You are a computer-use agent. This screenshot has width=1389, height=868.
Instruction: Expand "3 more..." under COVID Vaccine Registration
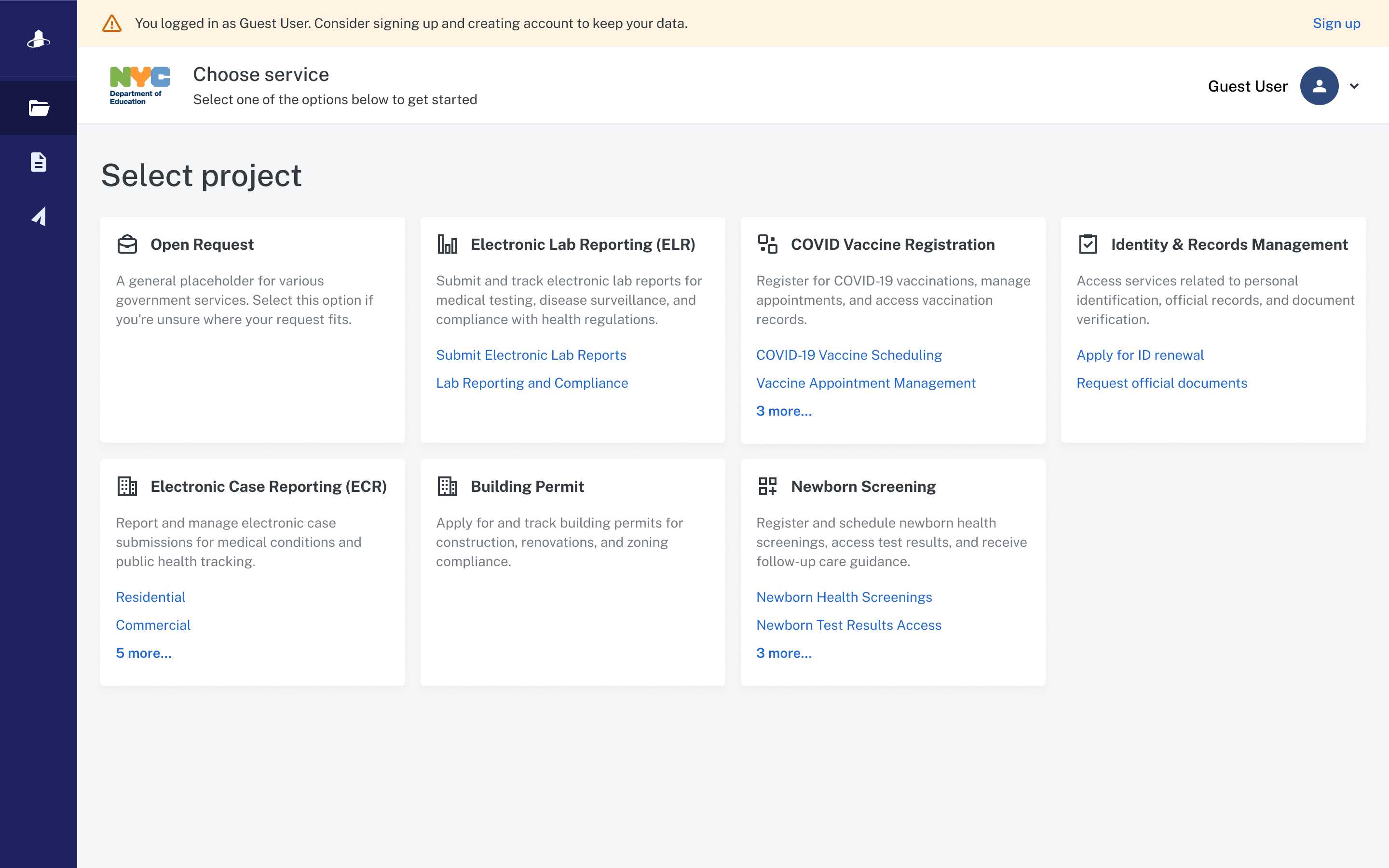pos(783,411)
